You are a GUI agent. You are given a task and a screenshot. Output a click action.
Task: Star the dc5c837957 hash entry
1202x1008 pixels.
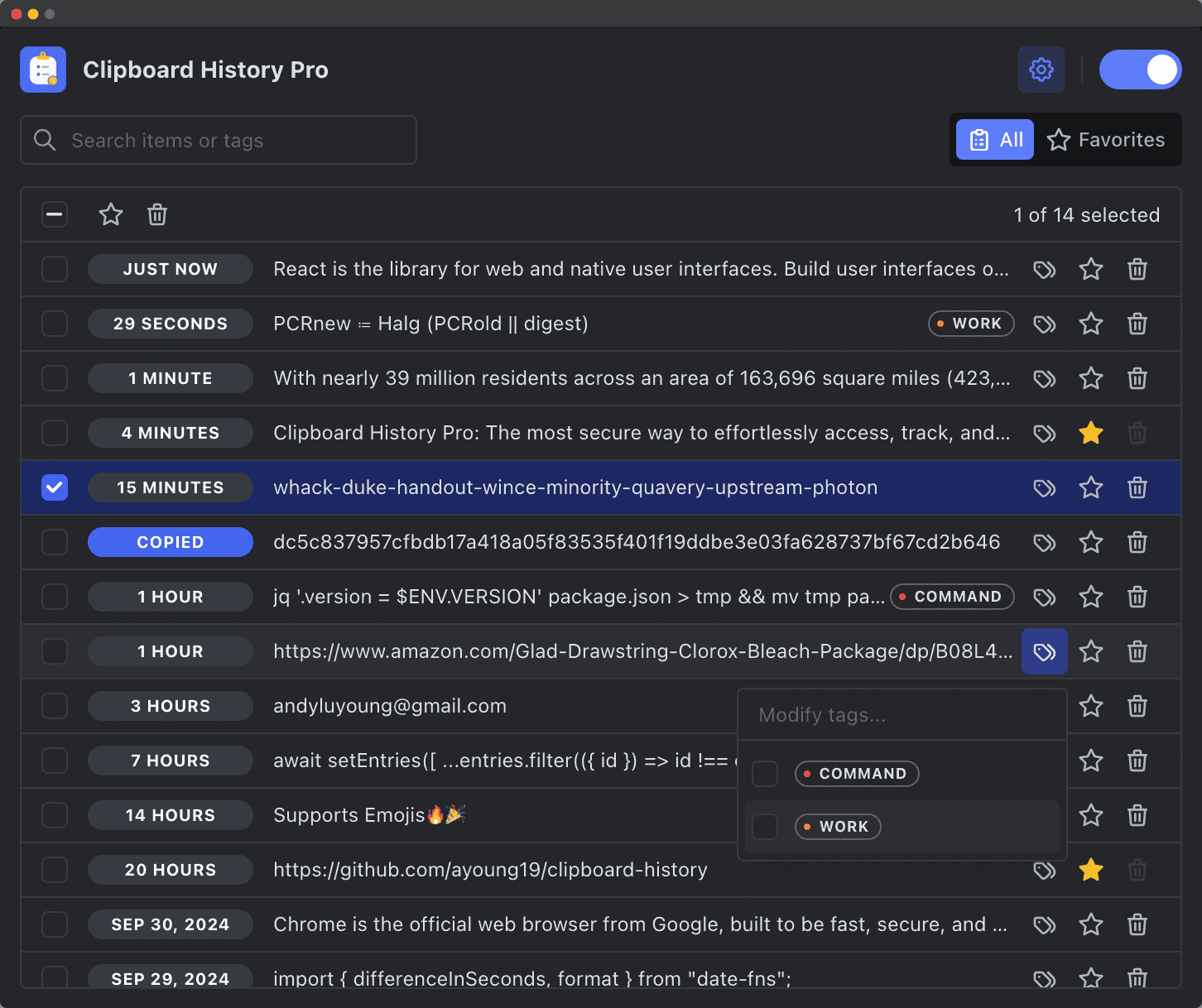click(x=1091, y=542)
